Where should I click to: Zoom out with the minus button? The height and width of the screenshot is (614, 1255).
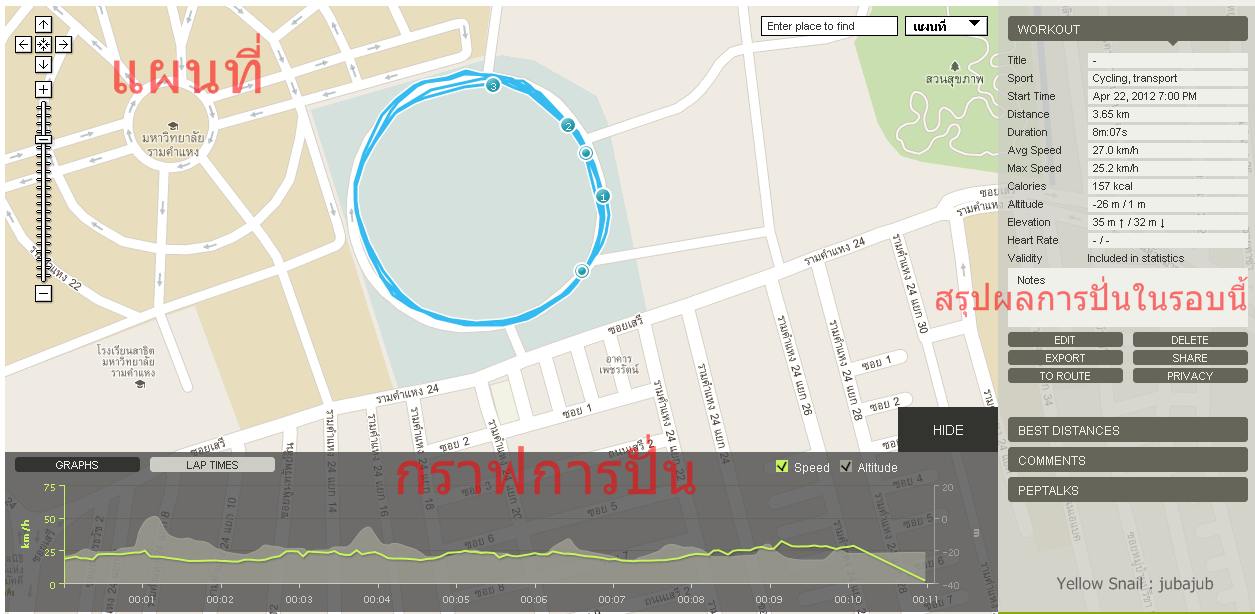click(x=43, y=293)
